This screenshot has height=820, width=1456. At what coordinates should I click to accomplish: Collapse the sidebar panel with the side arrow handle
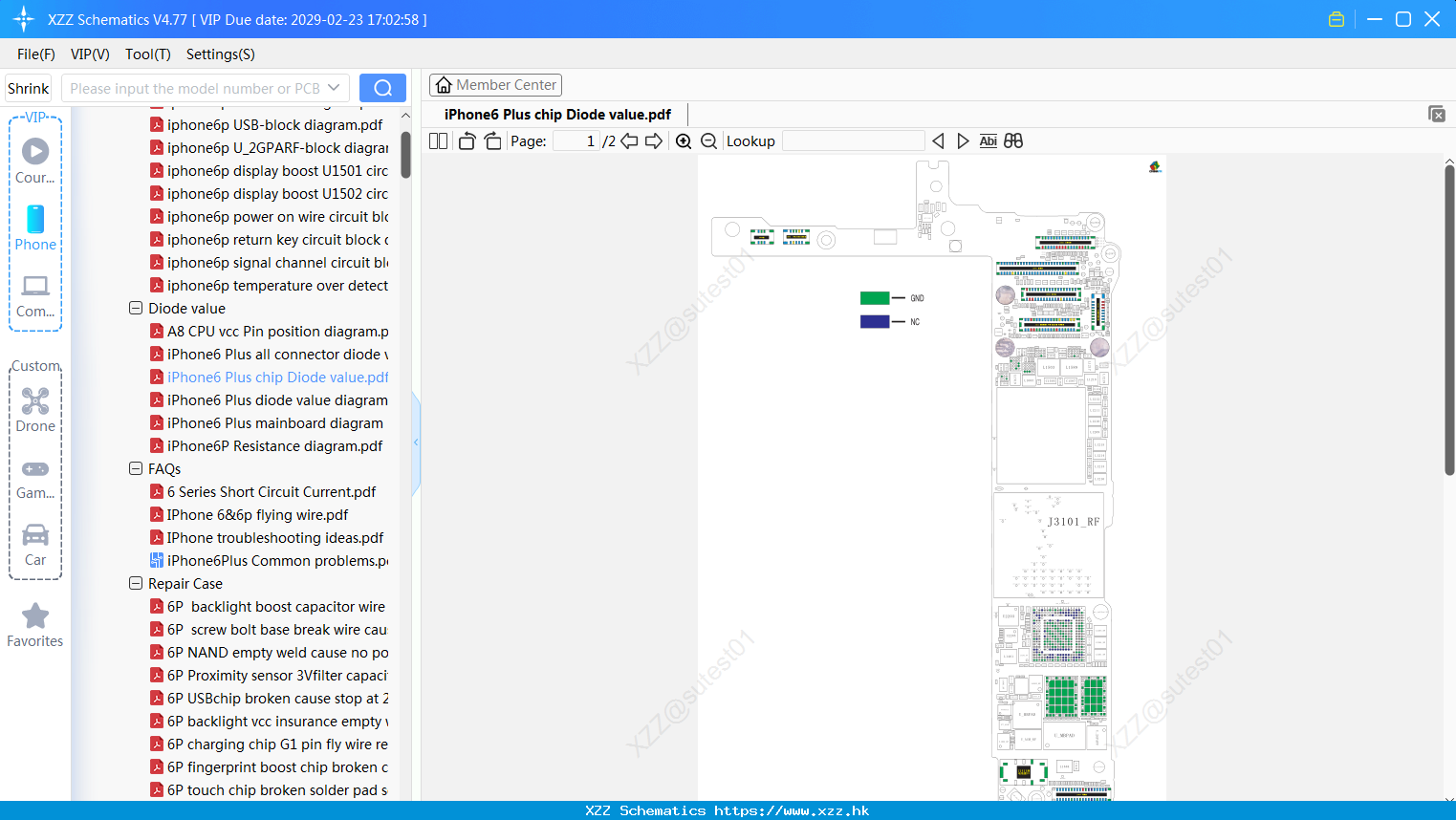(x=416, y=442)
